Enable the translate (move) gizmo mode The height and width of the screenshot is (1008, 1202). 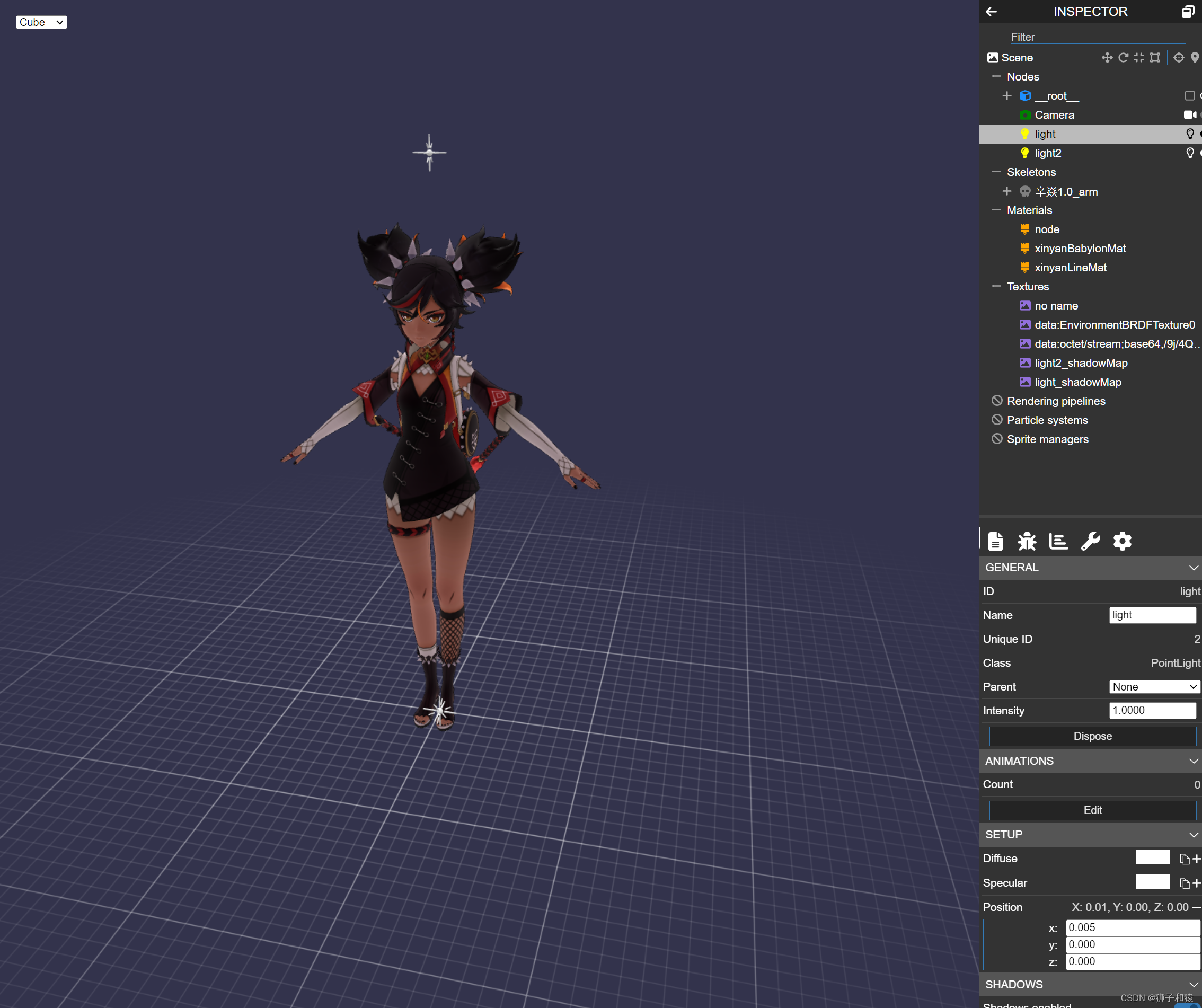tap(1107, 57)
